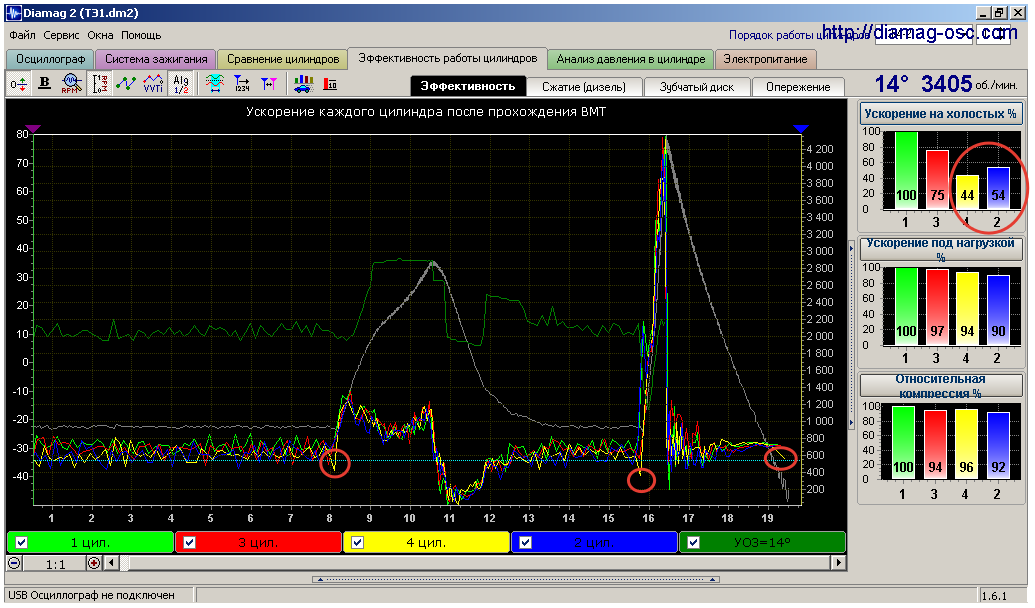
Task: Switch algorithm with the Alg 1/2 icon
Action: [x=180, y=84]
